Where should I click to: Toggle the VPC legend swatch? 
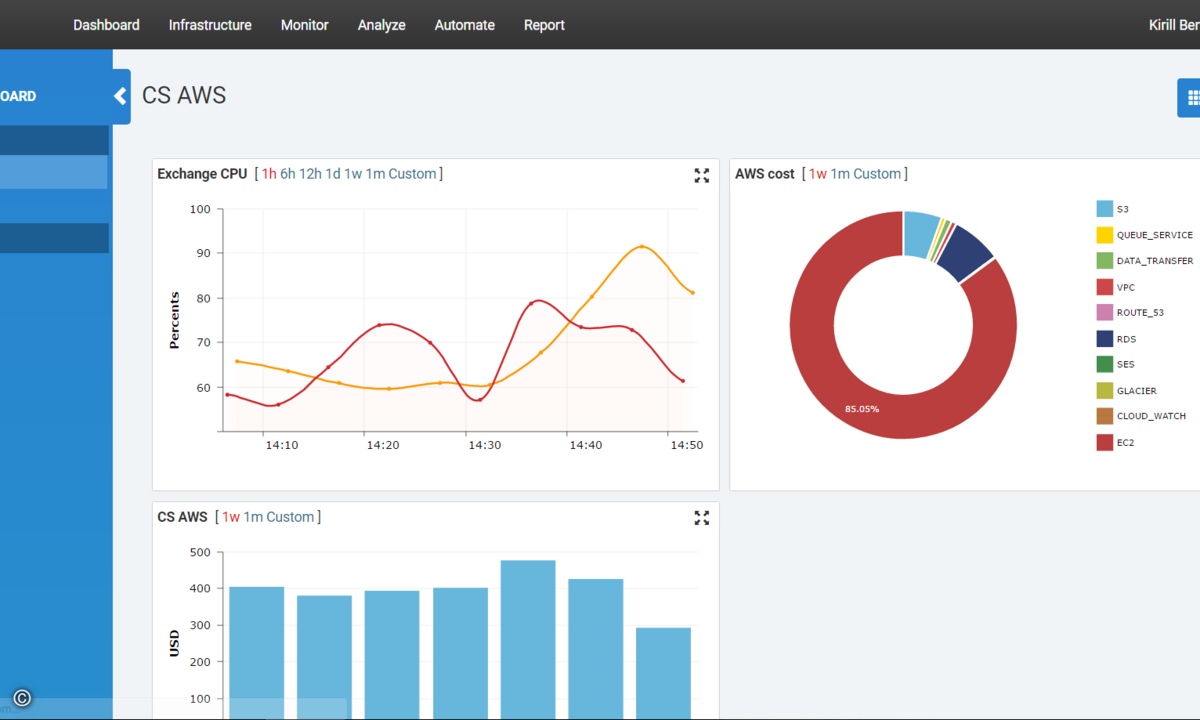coord(1105,287)
